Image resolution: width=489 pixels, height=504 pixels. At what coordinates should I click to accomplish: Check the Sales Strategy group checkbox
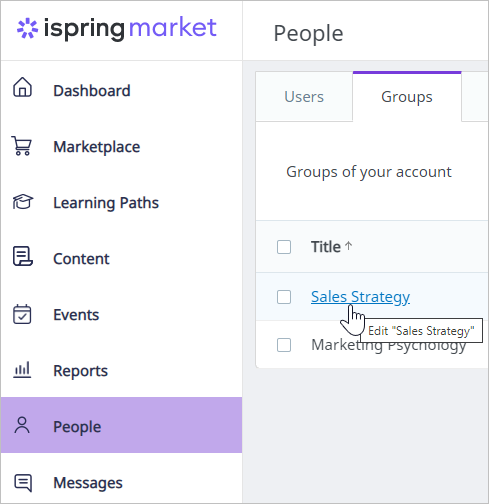pyautogui.click(x=284, y=297)
